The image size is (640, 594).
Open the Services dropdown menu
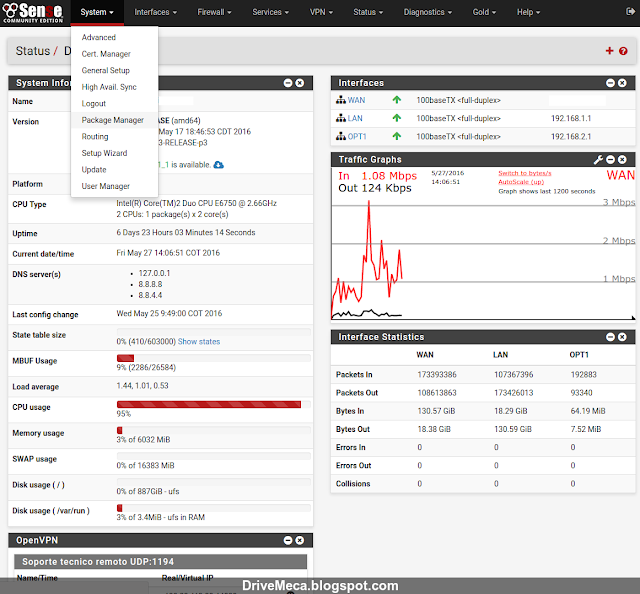(x=271, y=12)
